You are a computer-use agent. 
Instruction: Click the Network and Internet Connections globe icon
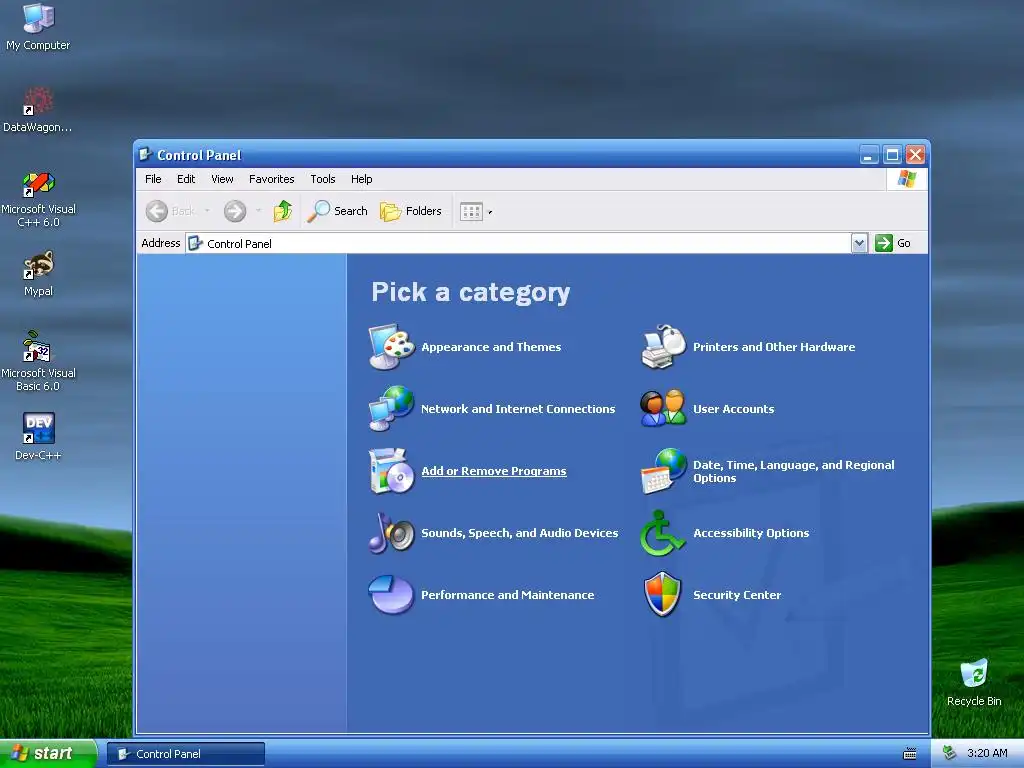coord(391,409)
